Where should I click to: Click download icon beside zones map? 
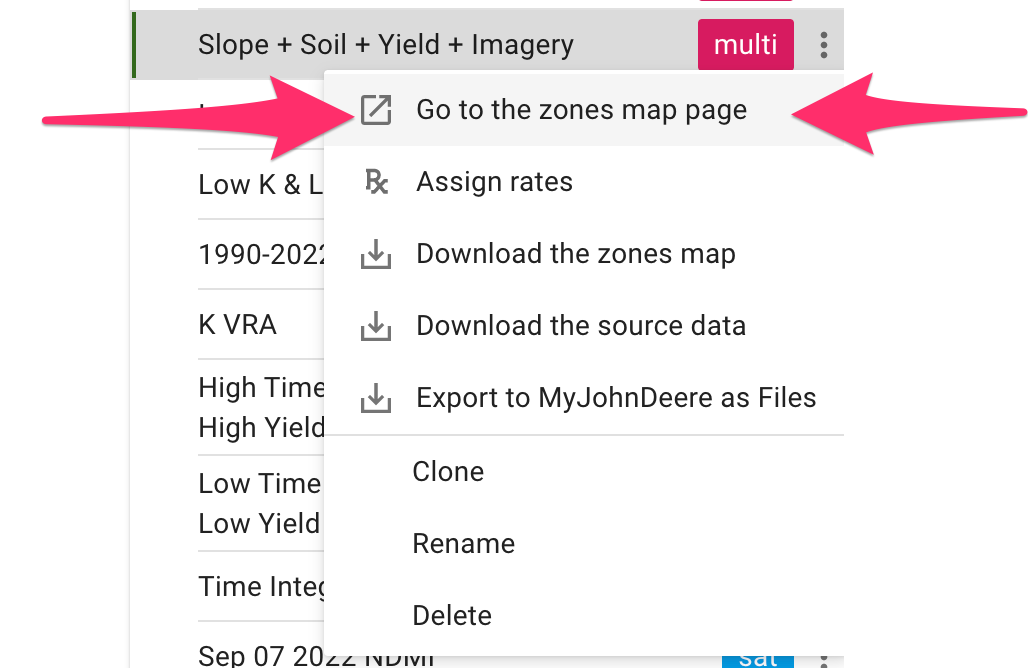point(375,254)
